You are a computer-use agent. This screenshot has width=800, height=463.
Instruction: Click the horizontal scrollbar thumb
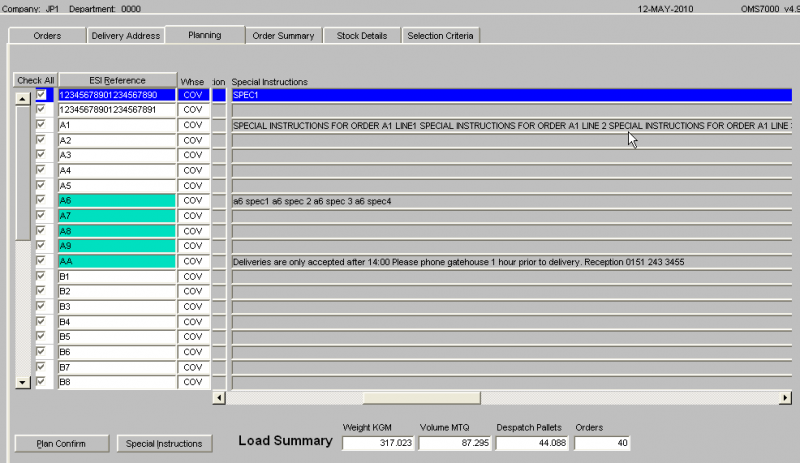click(421, 398)
